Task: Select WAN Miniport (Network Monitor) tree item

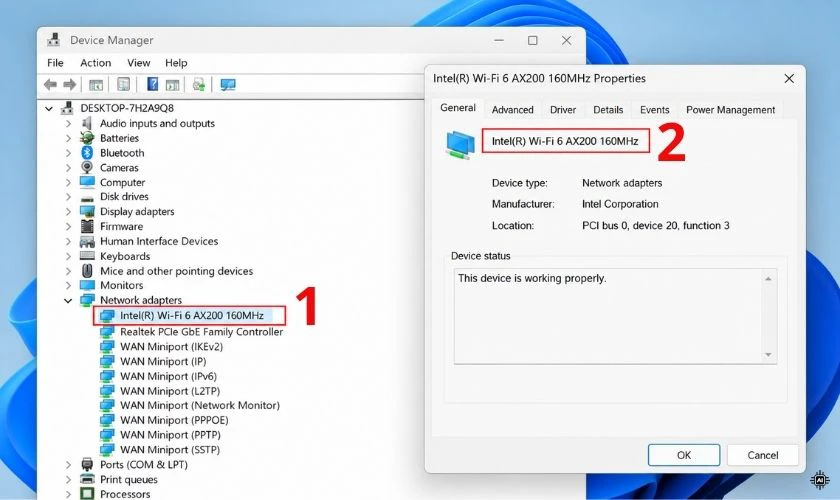Action: pos(199,405)
